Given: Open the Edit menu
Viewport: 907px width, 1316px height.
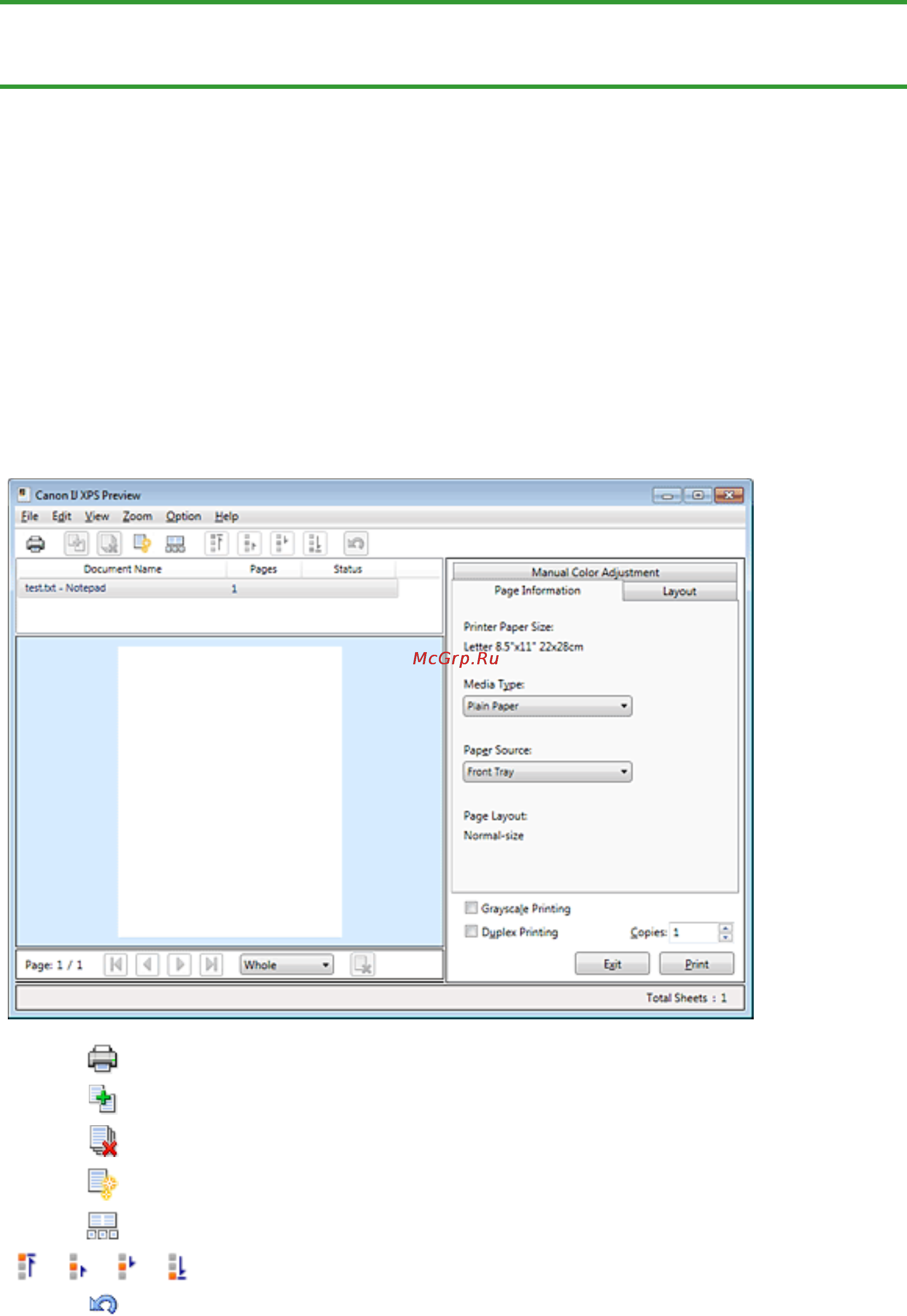Looking at the screenshot, I should 61,516.
